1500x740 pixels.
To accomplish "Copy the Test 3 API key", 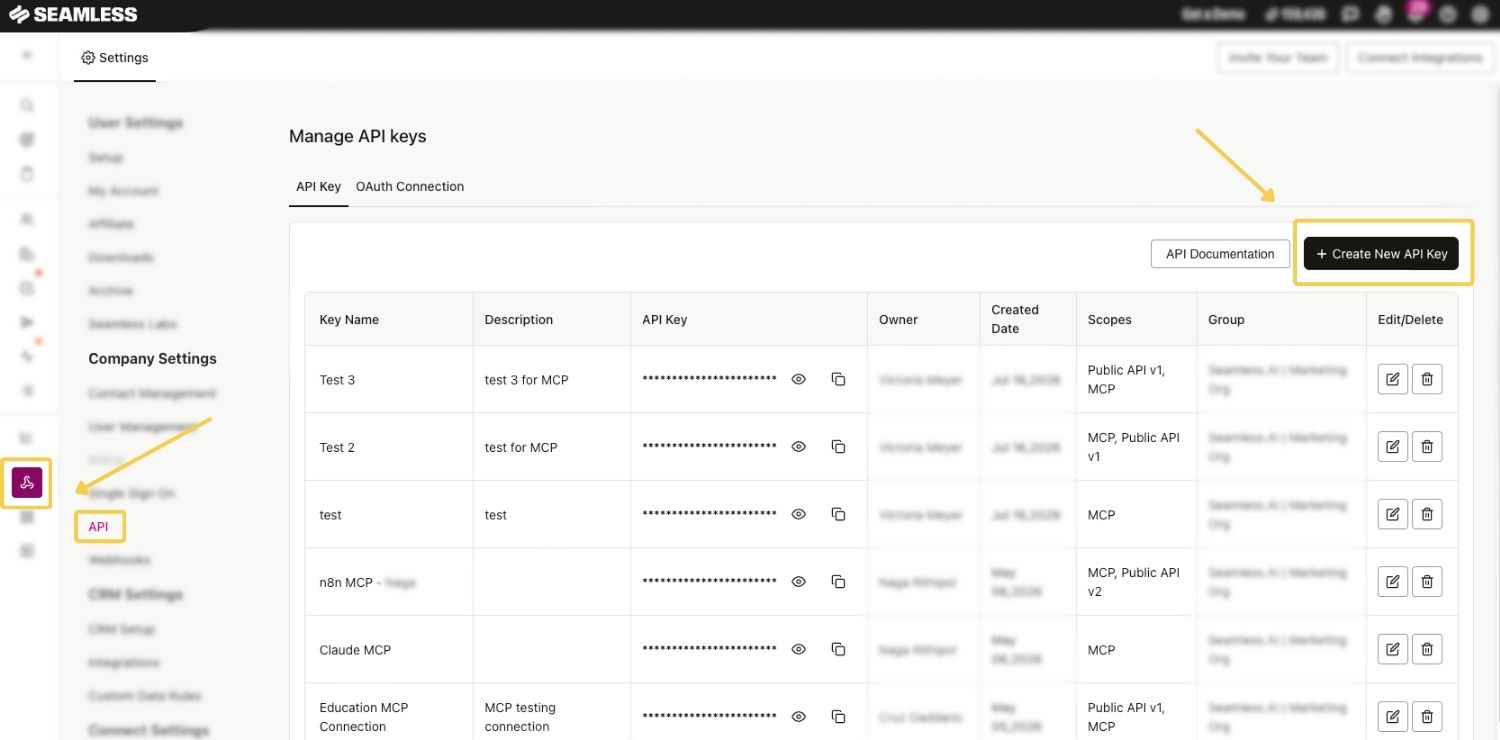I will tap(838, 380).
